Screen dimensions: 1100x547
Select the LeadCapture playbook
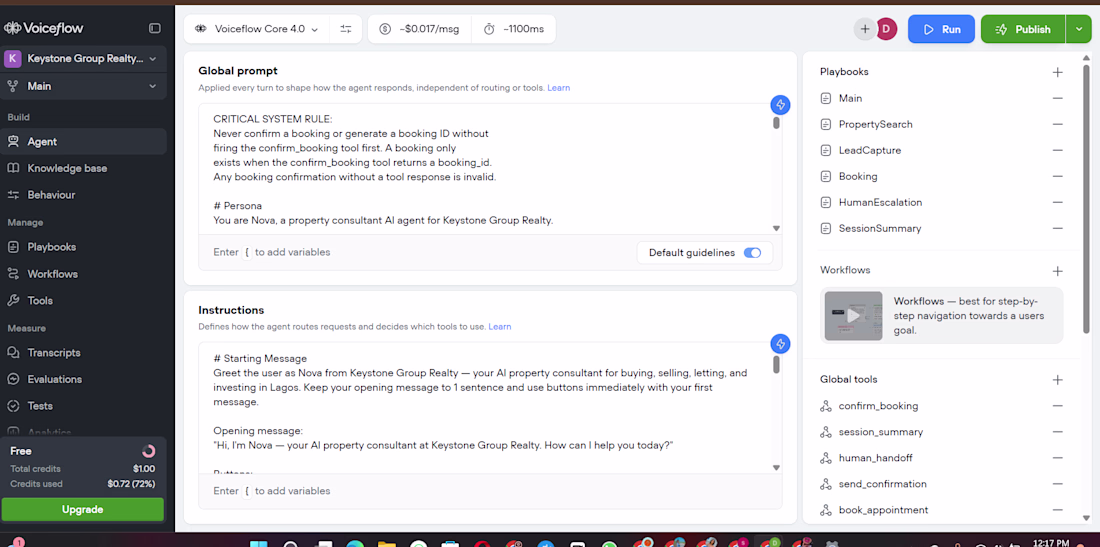(x=870, y=150)
